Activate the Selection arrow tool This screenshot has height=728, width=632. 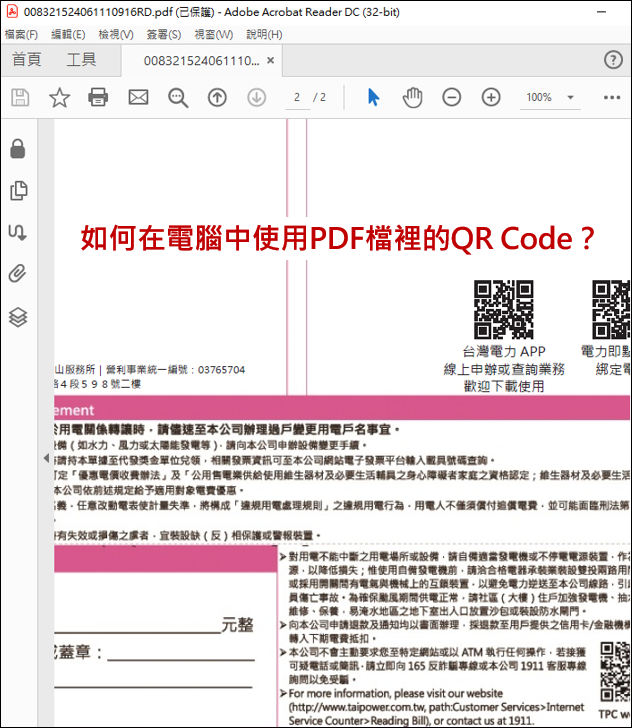(373, 98)
